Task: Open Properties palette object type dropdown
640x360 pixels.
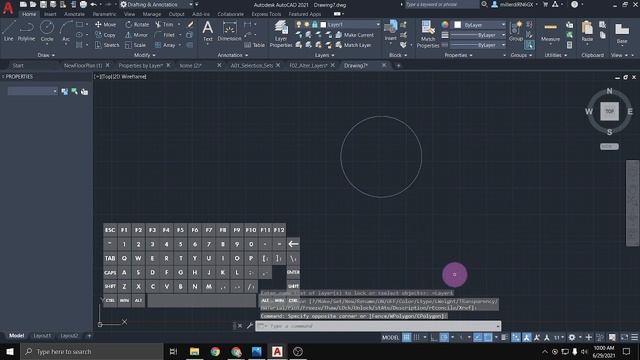Action: [x=32, y=91]
